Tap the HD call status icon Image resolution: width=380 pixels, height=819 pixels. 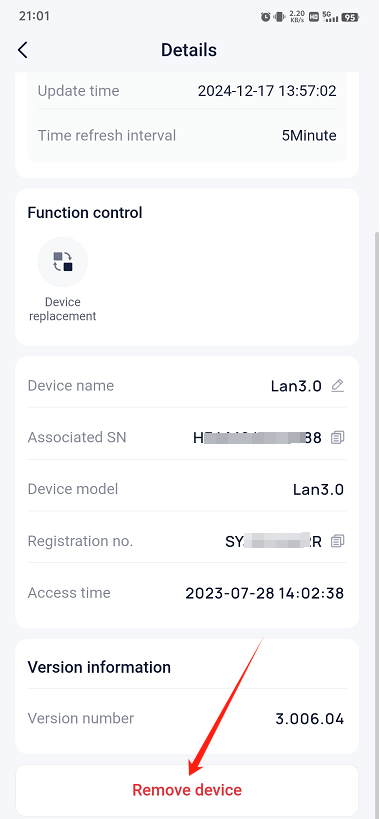[314, 17]
